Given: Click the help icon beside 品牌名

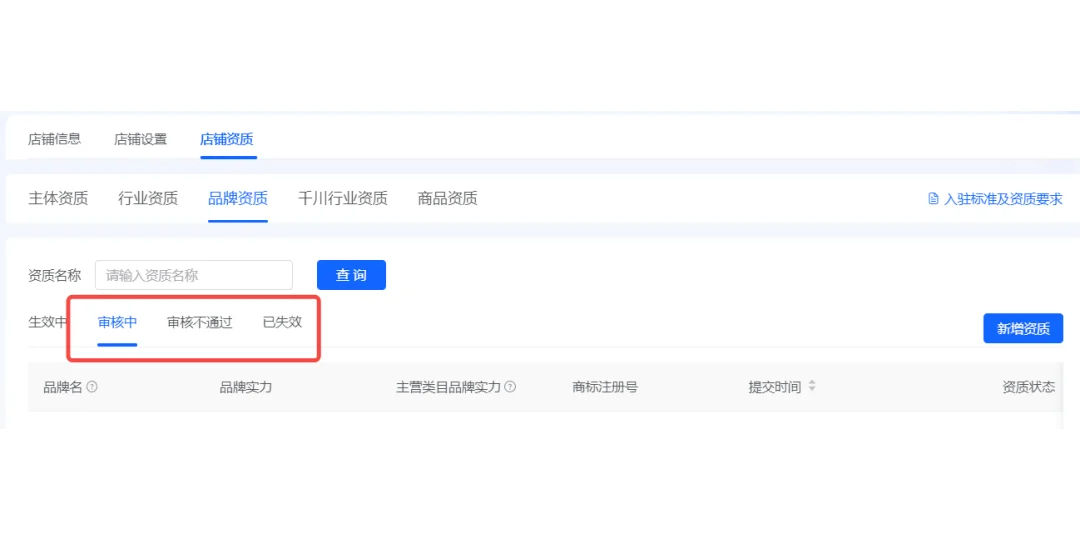Looking at the screenshot, I should (92, 387).
